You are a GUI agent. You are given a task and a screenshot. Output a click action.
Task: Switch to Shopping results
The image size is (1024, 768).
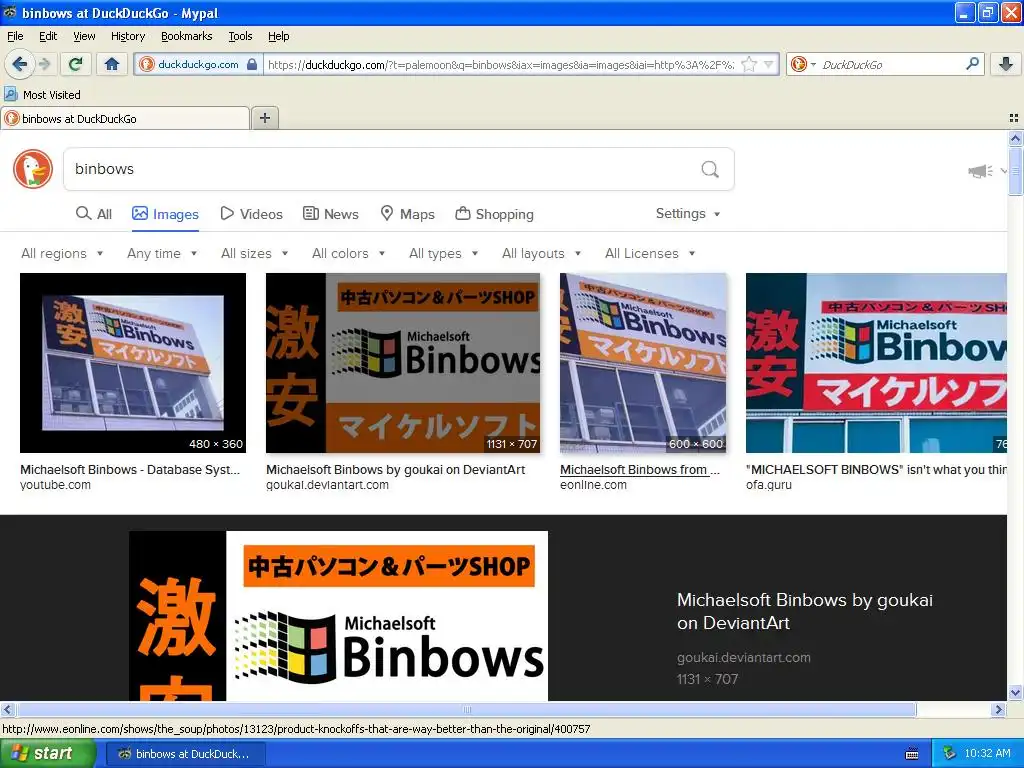pyautogui.click(x=494, y=214)
